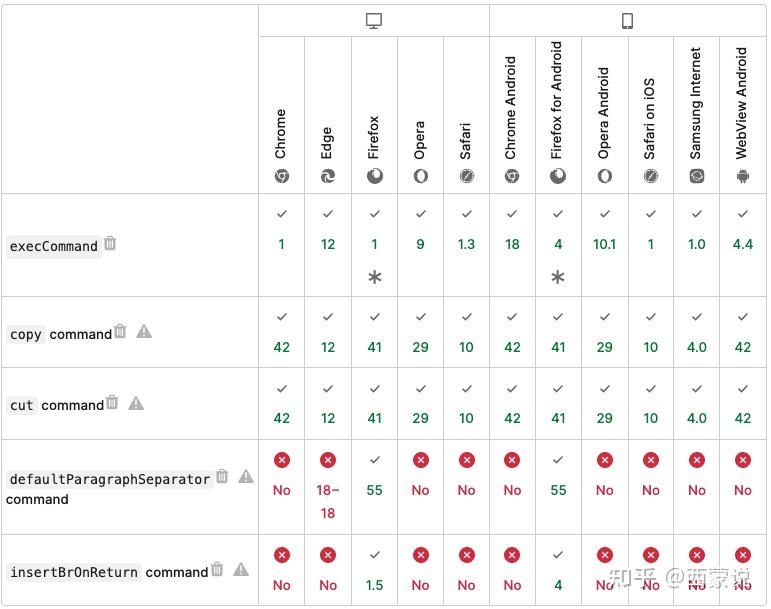Click the desktop Firefox browser icon
This screenshot has height=609, width=771.
[x=374, y=176]
